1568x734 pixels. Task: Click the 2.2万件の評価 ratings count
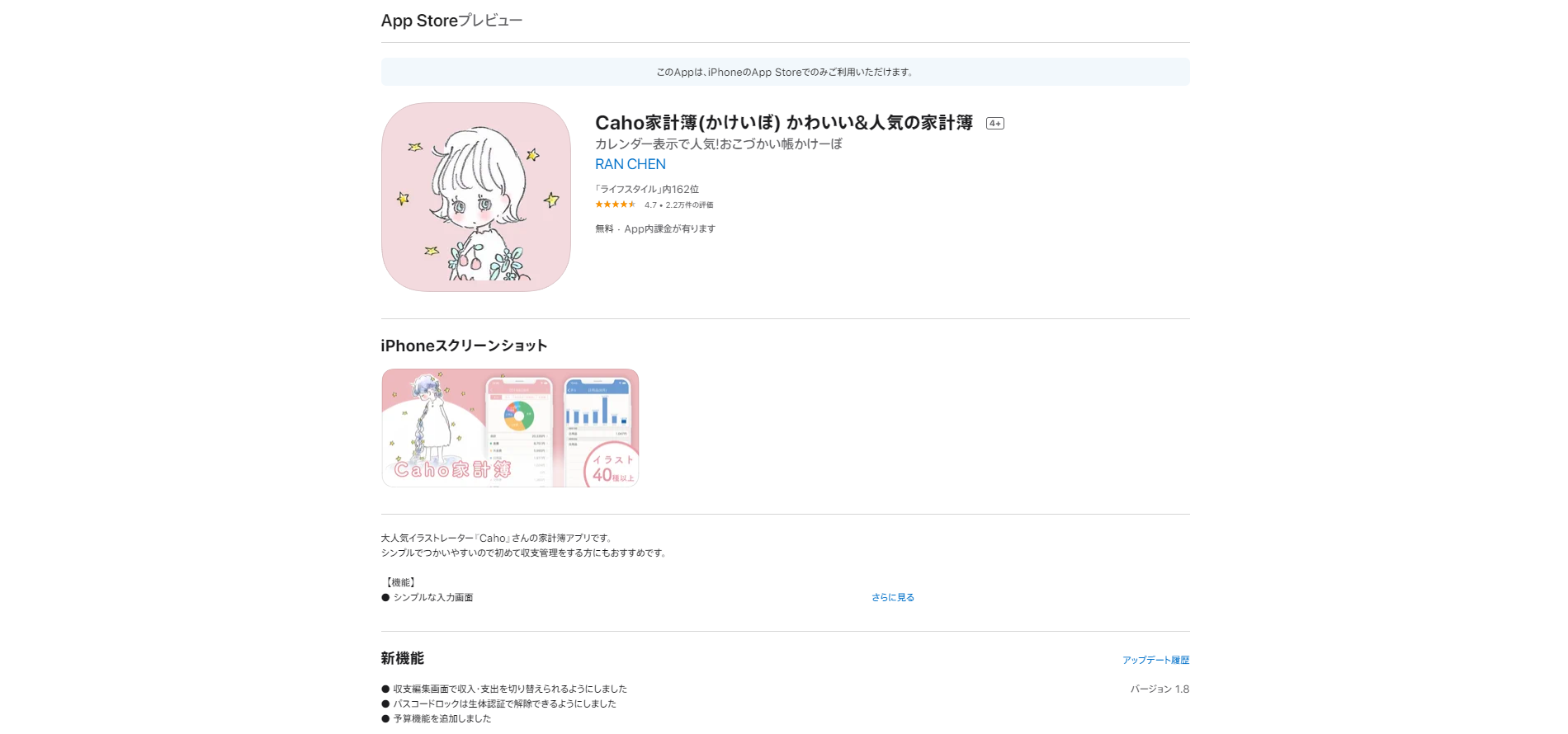click(690, 205)
